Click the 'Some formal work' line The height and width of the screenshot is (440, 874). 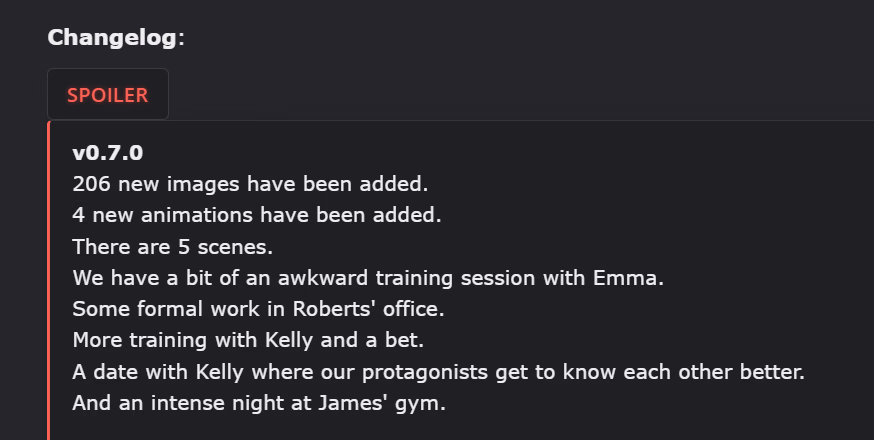pyautogui.click(x=259, y=309)
